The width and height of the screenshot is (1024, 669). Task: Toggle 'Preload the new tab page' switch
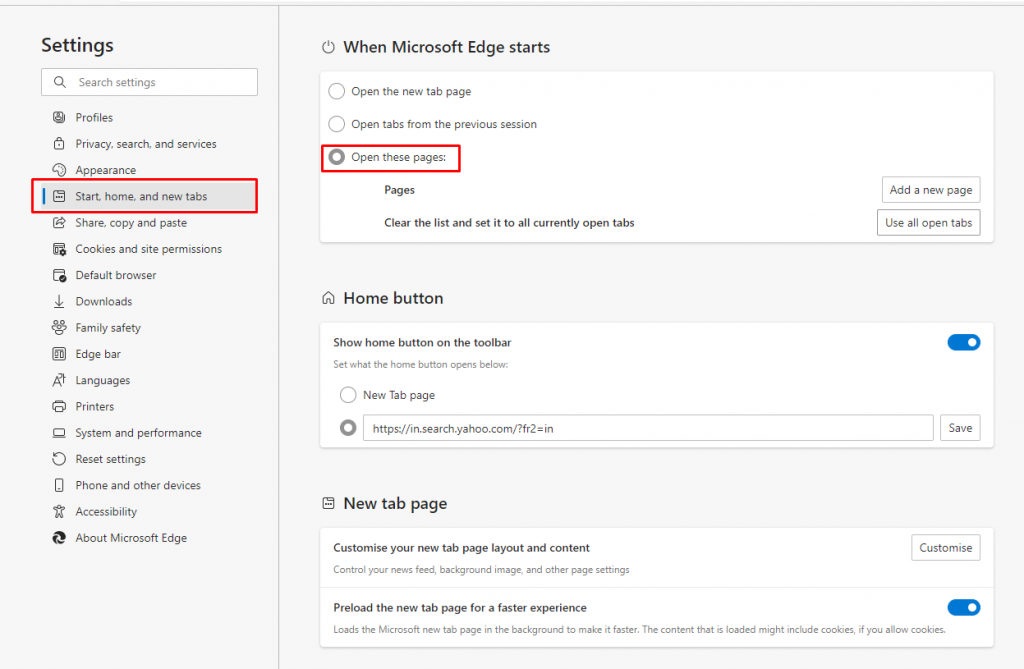(963, 608)
